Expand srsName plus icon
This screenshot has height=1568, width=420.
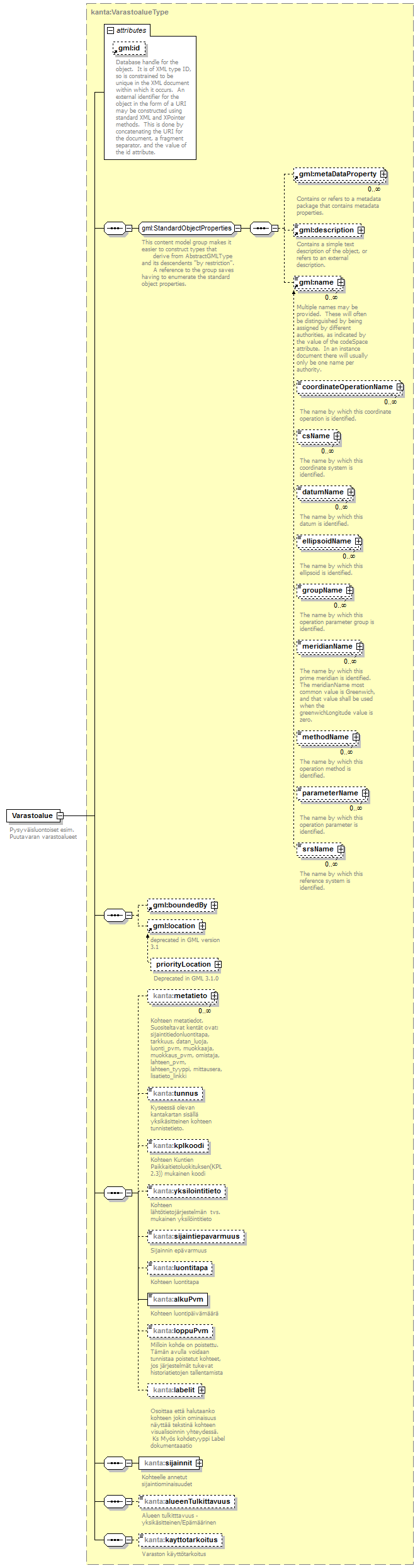tap(341, 849)
